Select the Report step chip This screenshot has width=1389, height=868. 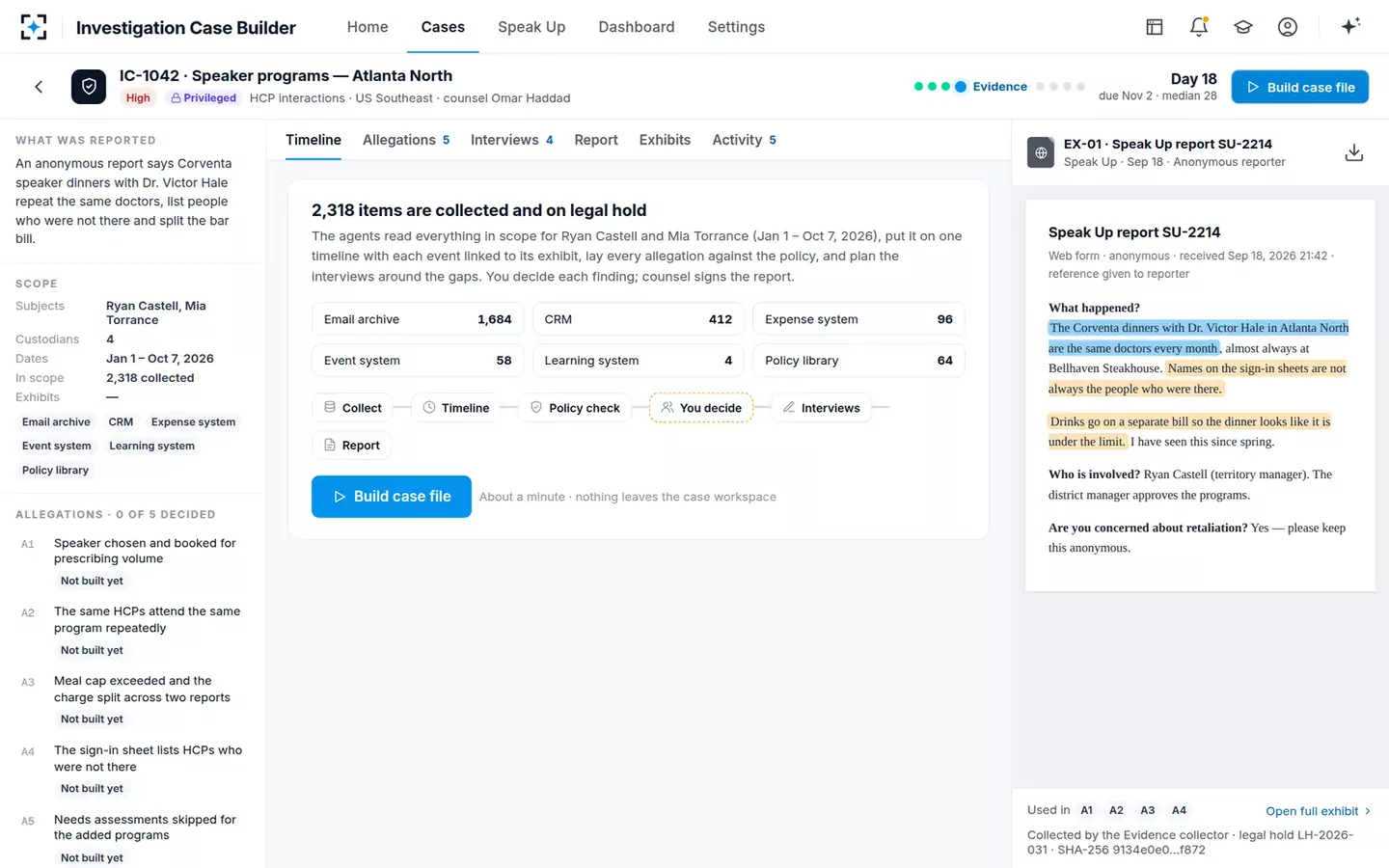351,446
